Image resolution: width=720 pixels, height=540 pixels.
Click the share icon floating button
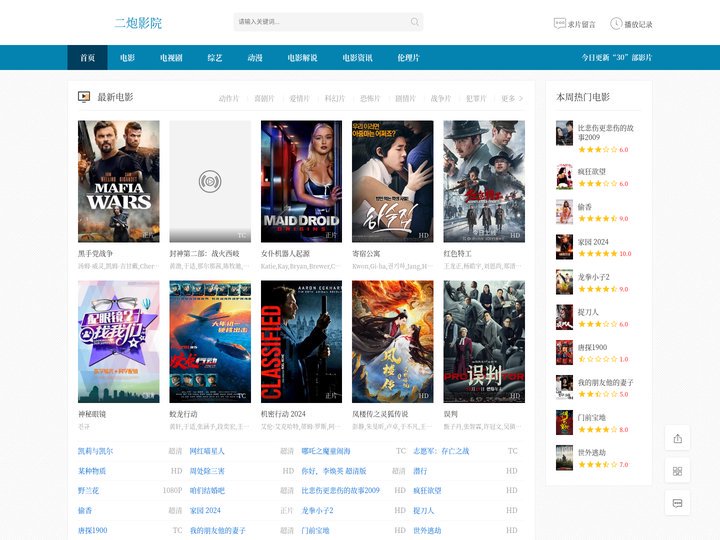pos(677,439)
